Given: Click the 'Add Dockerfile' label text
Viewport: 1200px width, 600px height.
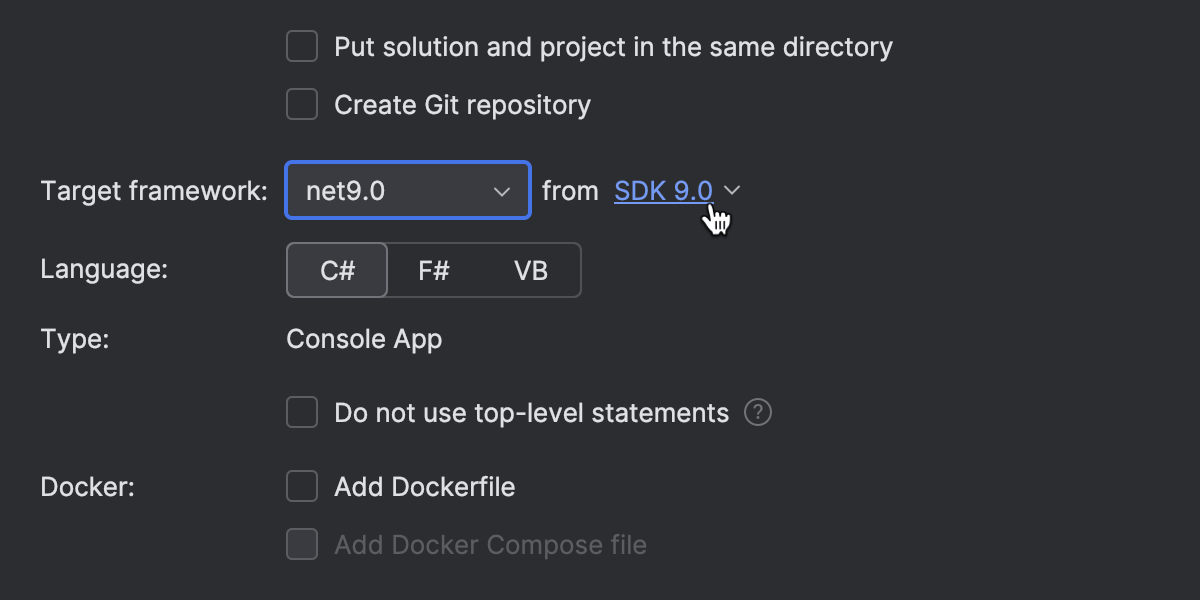Looking at the screenshot, I should tap(424, 487).
